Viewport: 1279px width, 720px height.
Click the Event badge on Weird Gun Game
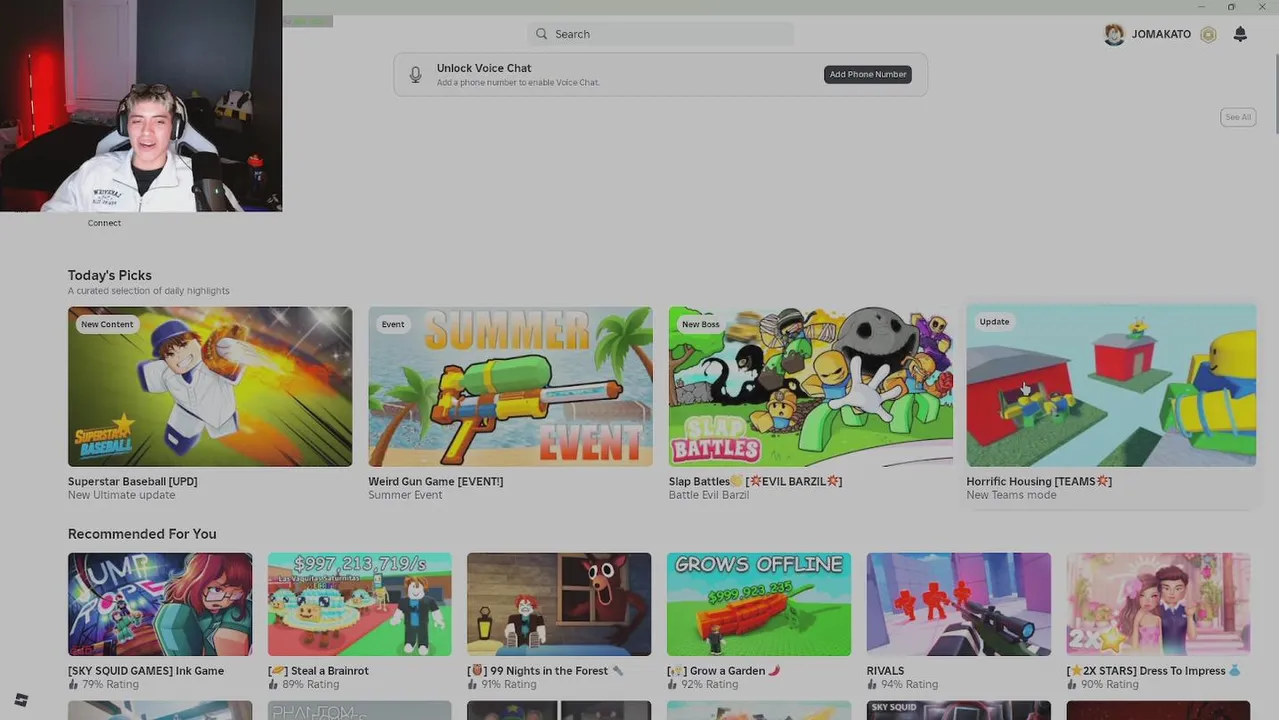point(393,324)
